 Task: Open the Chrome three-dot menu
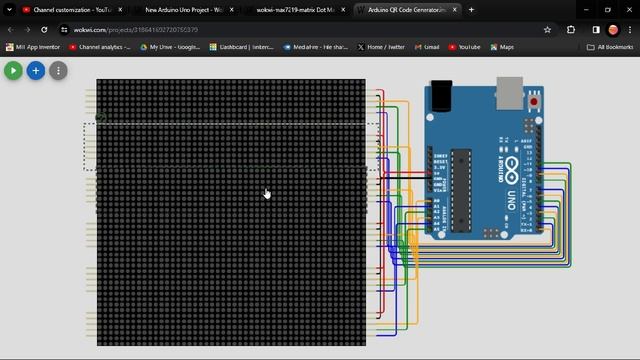click(x=630, y=30)
